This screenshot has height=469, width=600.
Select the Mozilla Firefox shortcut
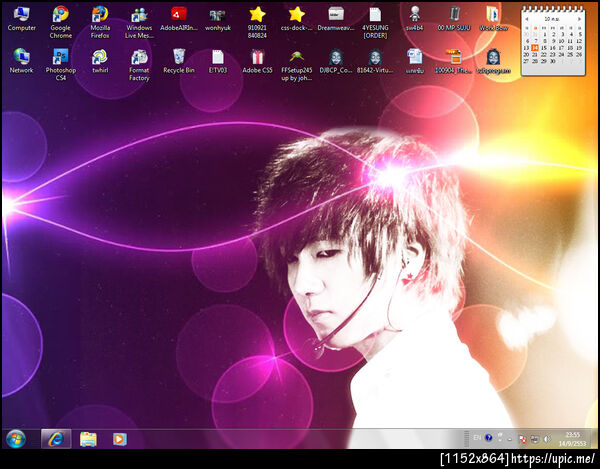coord(100,22)
